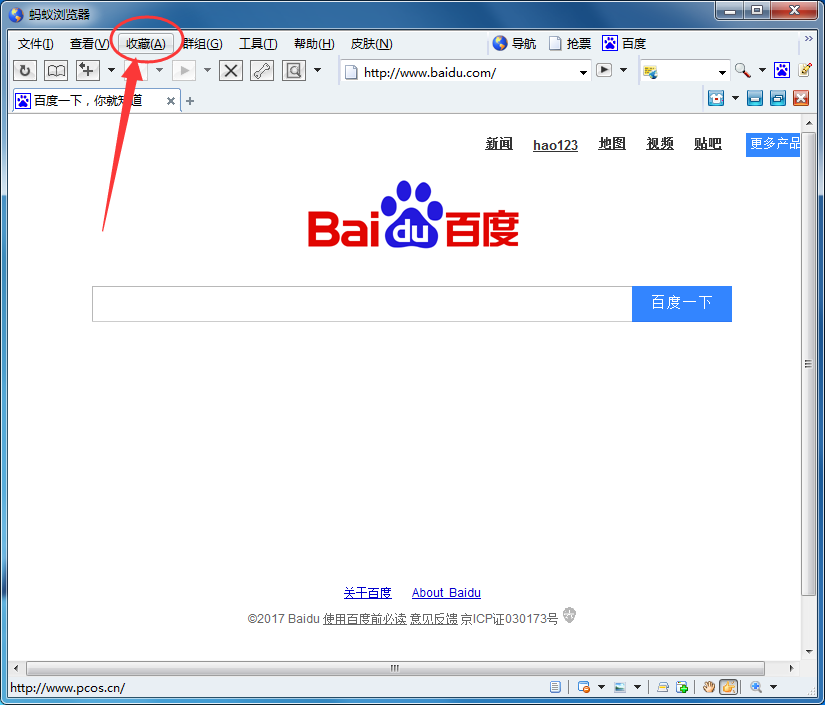The image size is (825, 705).
Task: Click the 视频 link
Action: pyautogui.click(x=660, y=144)
